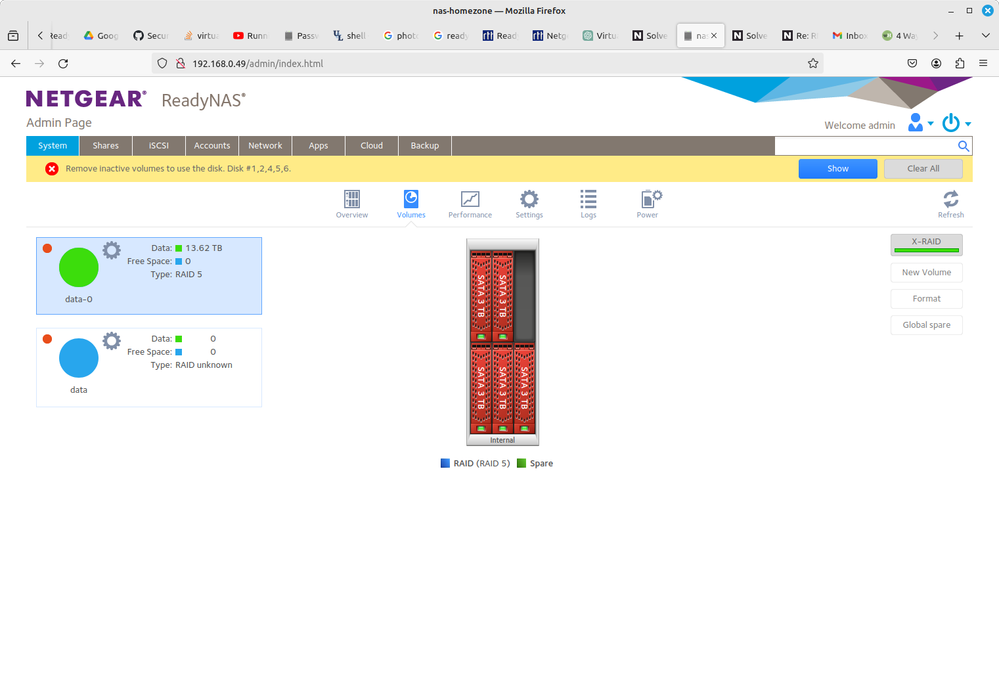This screenshot has height=695, width=999.
Task: Click the New Volume button
Action: pos(926,272)
